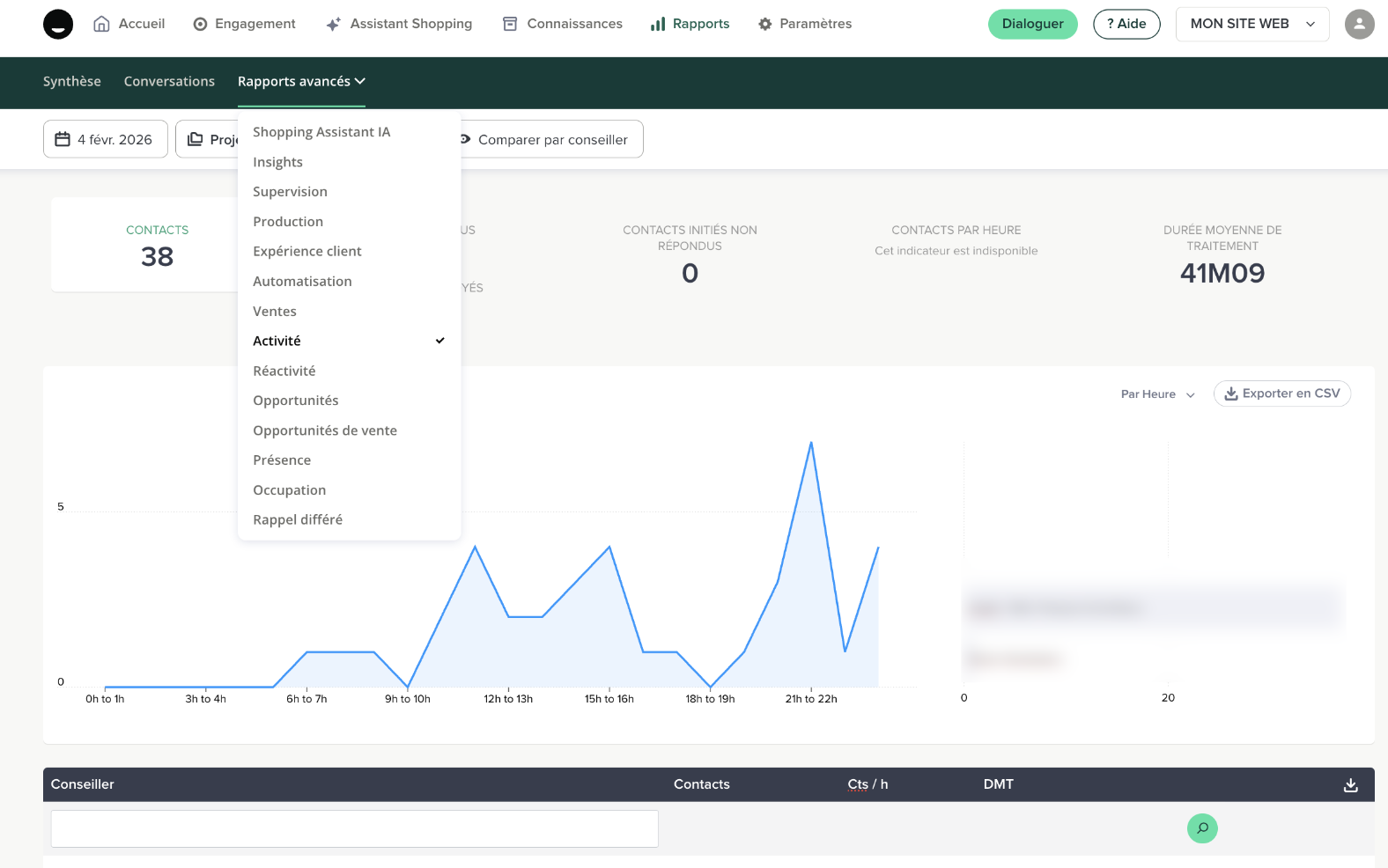Choose Réactivité from the reports menu
1388x868 pixels.
284,371
